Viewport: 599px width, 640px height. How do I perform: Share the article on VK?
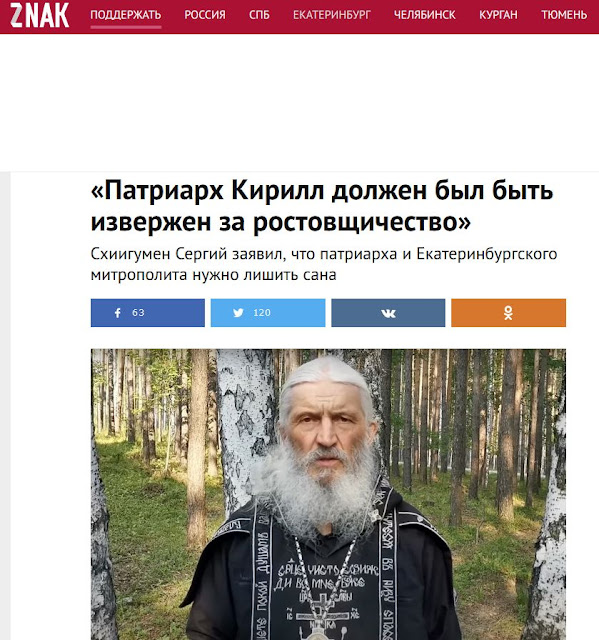pyautogui.click(x=388, y=313)
